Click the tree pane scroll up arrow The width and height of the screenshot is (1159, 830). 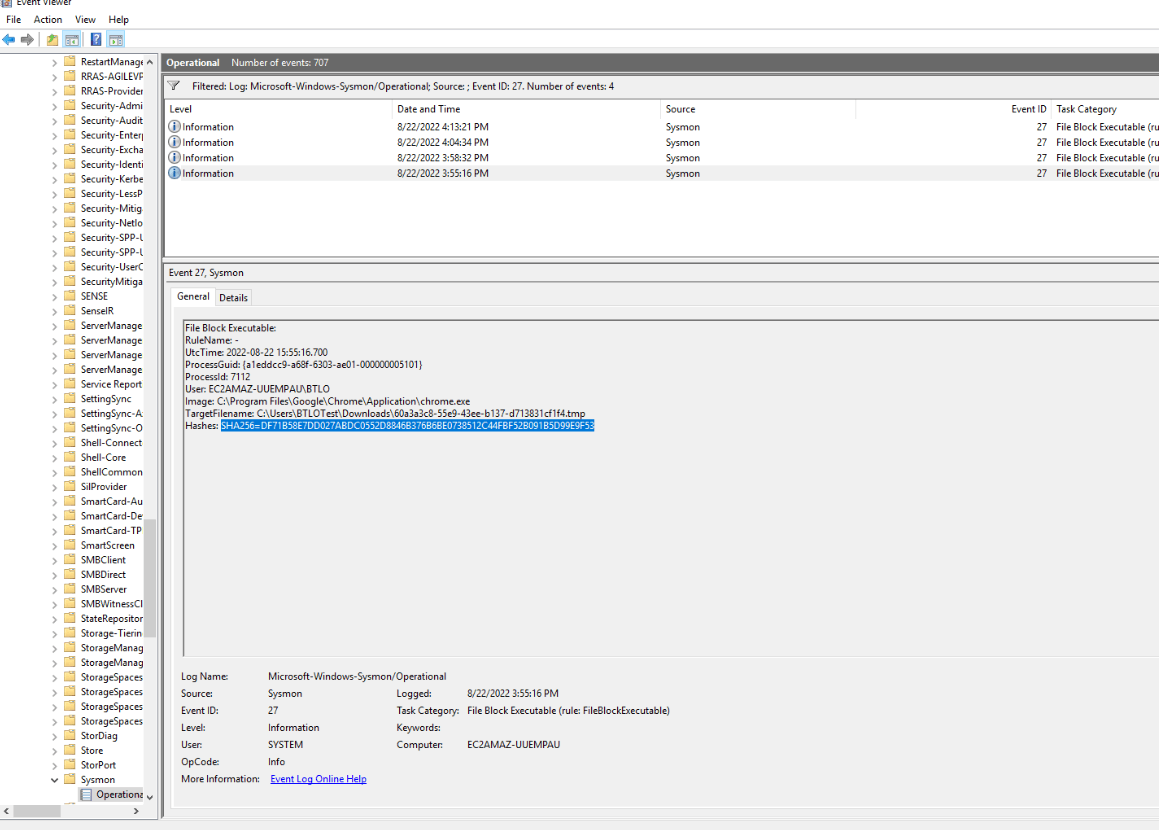[150, 62]
